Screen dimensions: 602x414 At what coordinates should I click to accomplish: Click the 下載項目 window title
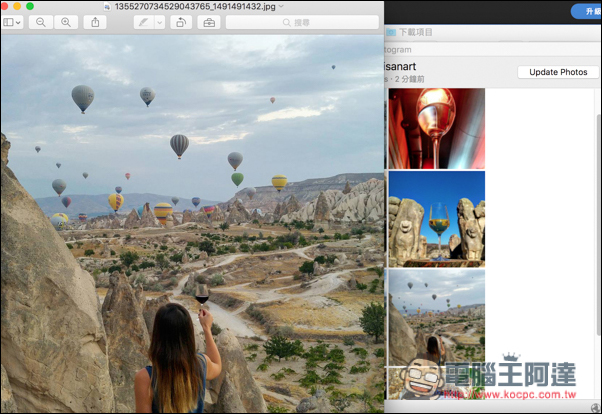[x=415, y=32]
